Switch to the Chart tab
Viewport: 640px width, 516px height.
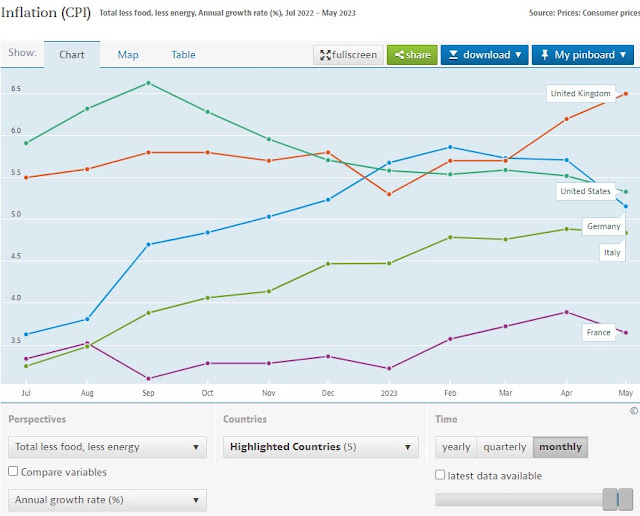point(72,55)
